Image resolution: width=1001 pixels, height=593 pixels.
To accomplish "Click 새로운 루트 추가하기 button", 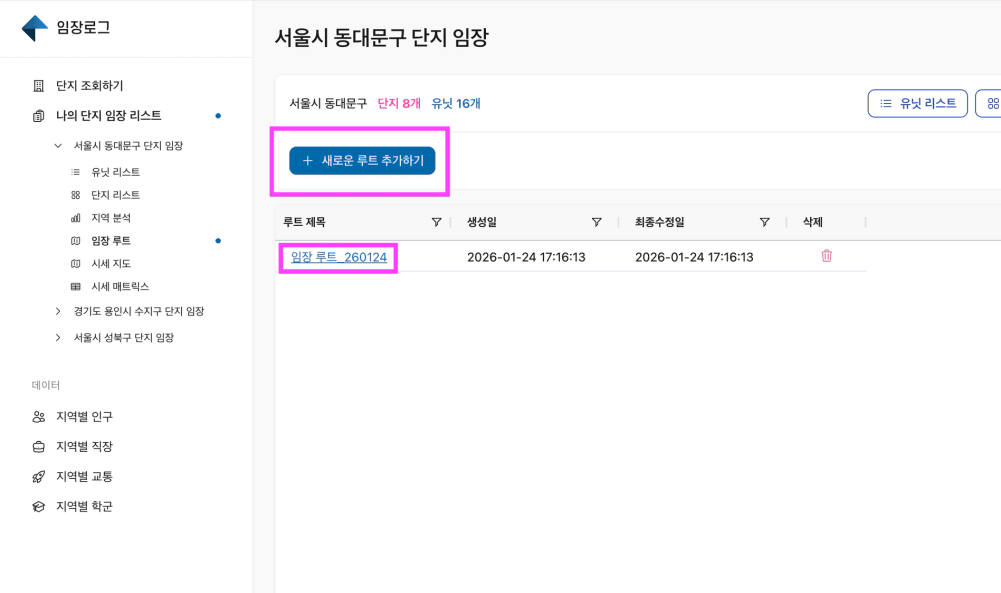I will point(362,161).
